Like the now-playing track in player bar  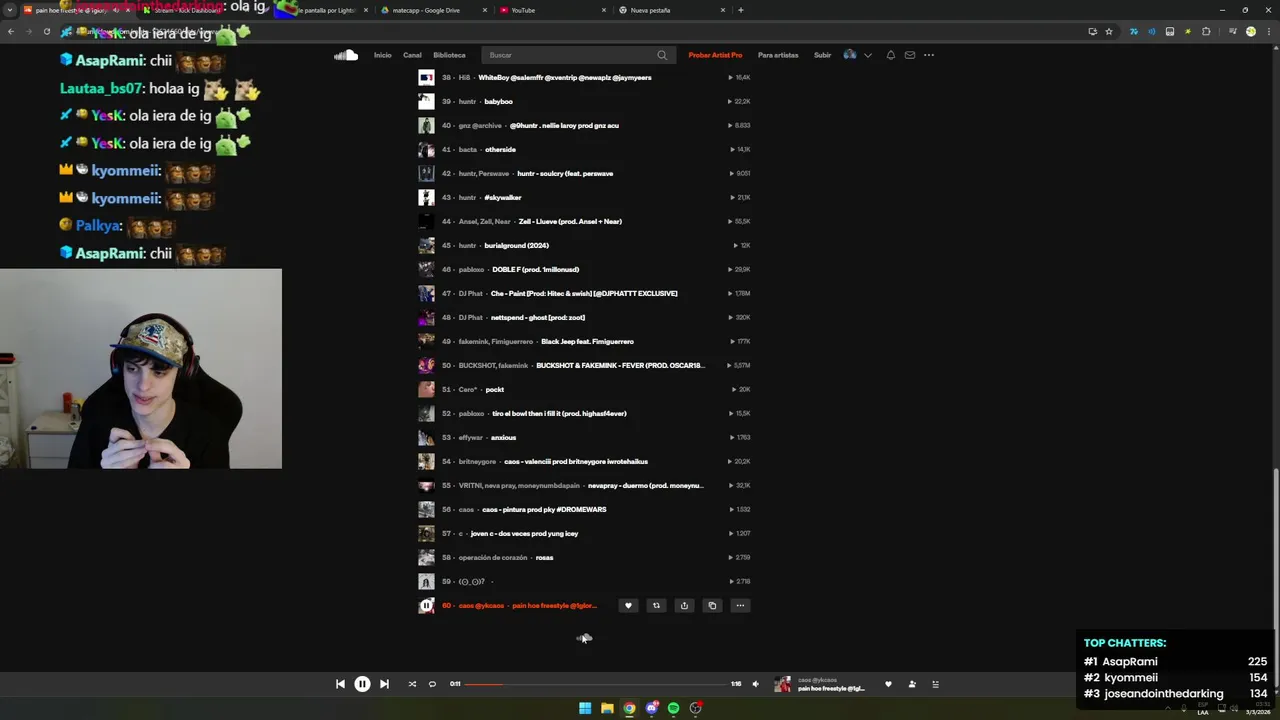pyautogui.click(x=888, y=684)
